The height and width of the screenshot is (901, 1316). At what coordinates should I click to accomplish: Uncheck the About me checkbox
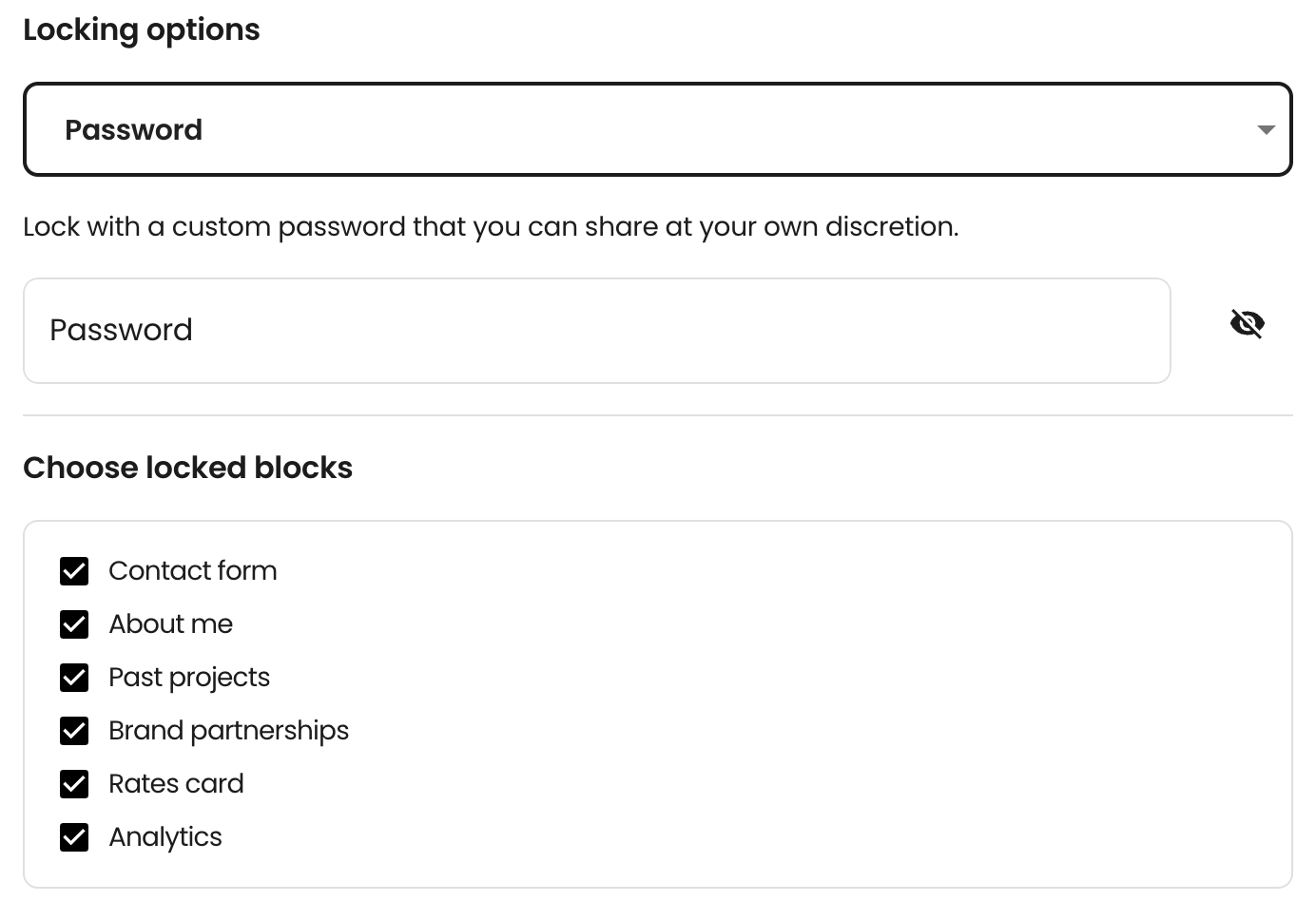74,624
